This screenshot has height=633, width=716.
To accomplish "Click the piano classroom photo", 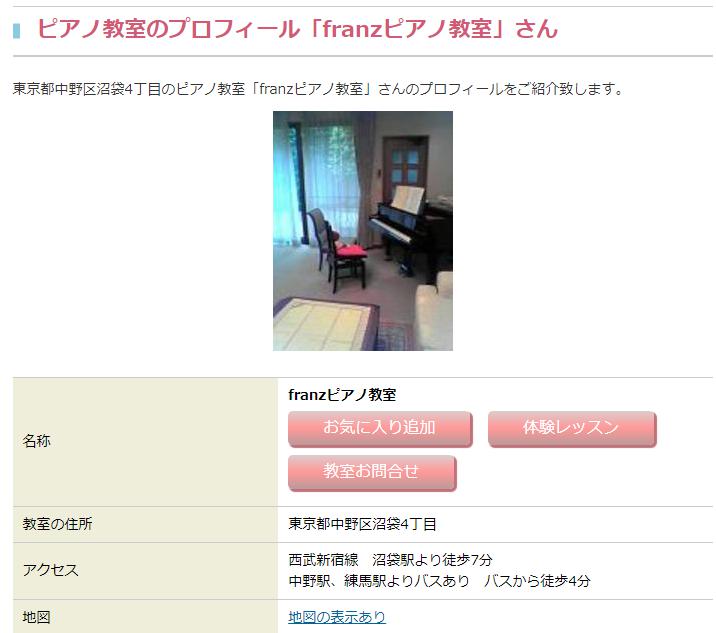I will [363, 231].
